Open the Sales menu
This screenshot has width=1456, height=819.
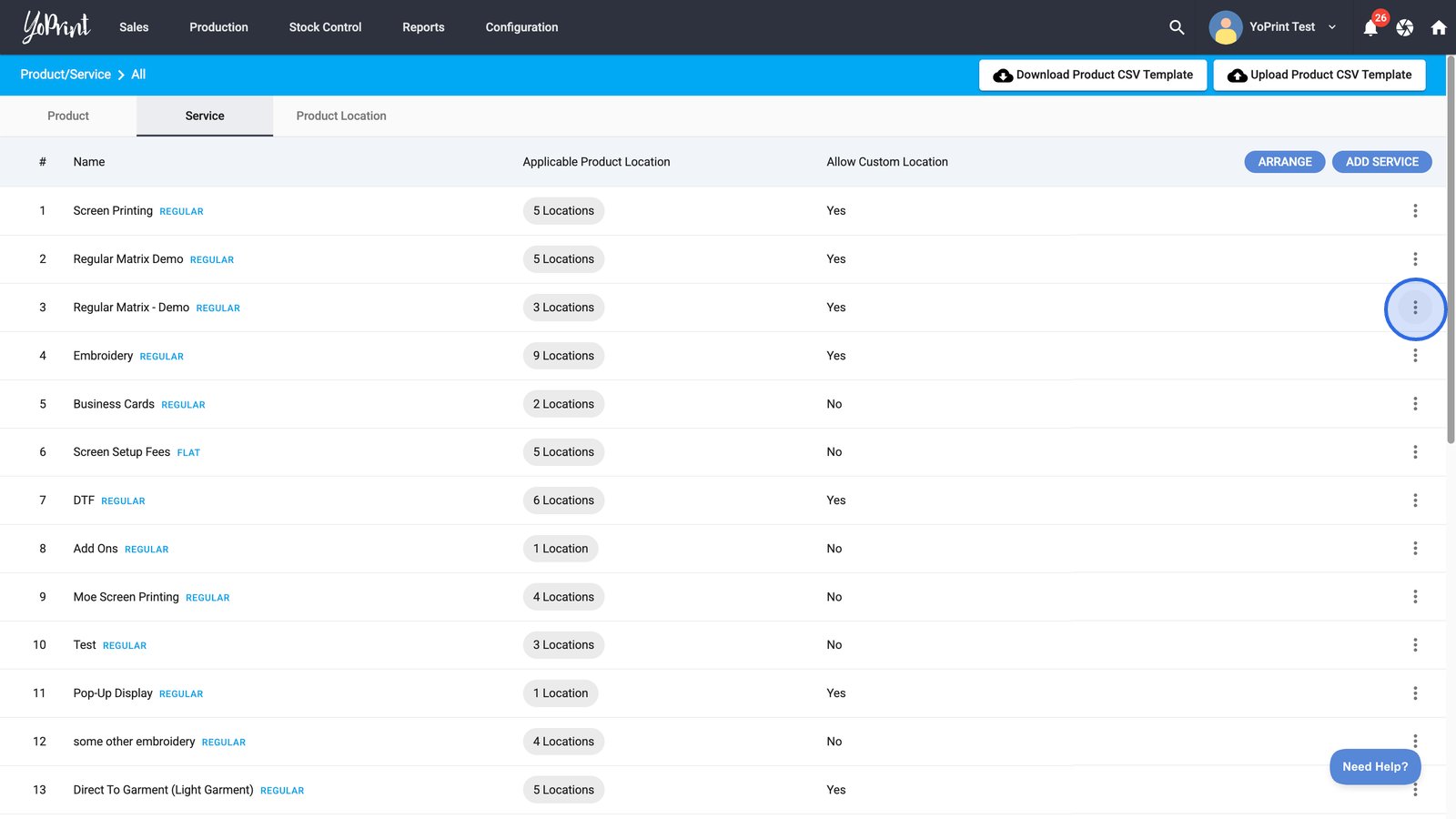coord(134,27)
